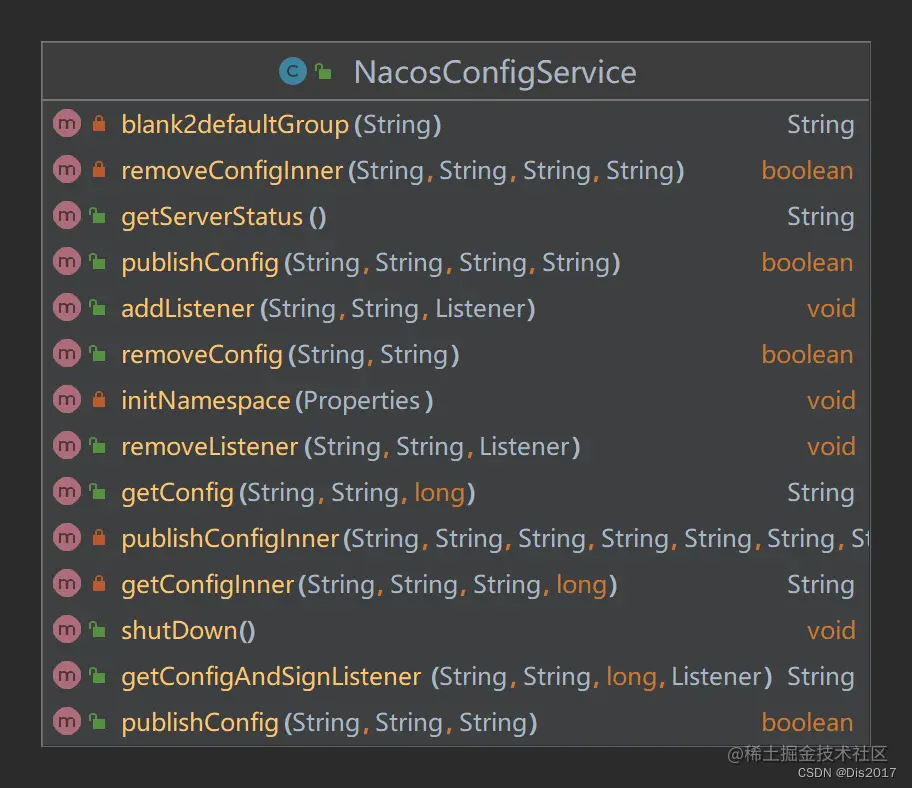The width and height of the screenshot is (912, 788).
Task: Click method icon for three-argument publishConfig
Action: coord(67,721)
